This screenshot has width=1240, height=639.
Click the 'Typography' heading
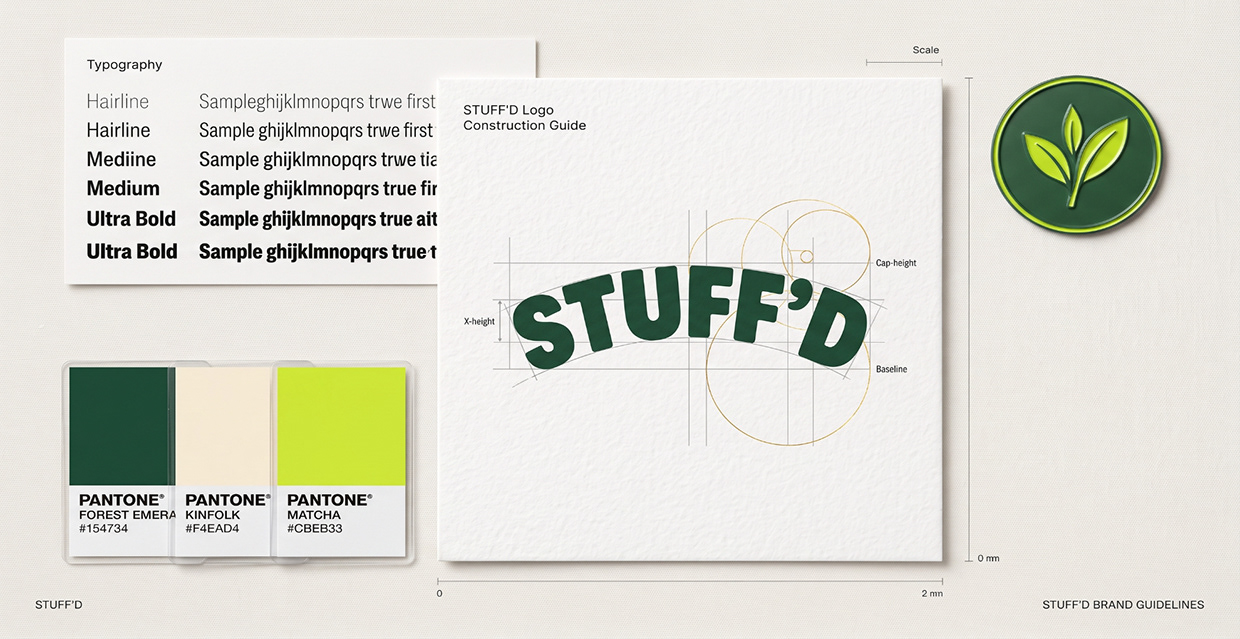tap(124, 65)
